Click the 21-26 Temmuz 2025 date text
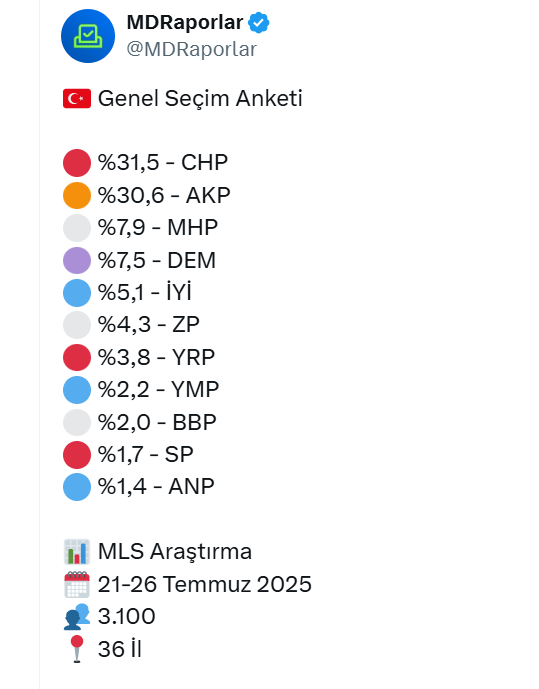 click(205, 584)
